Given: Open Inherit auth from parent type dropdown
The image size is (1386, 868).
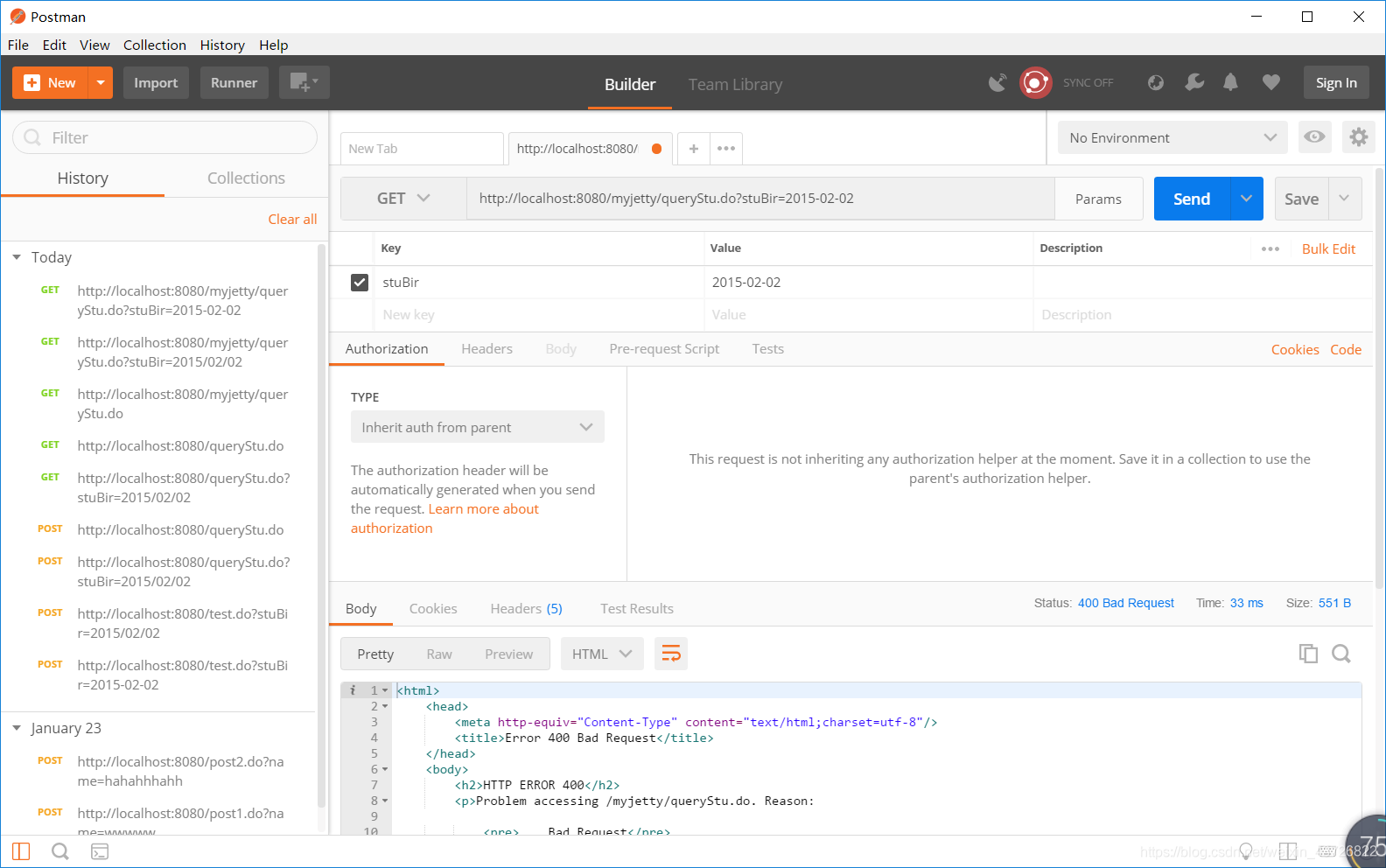Looking at the screenshot, I should pyautogui.click(x=478, y=427).
